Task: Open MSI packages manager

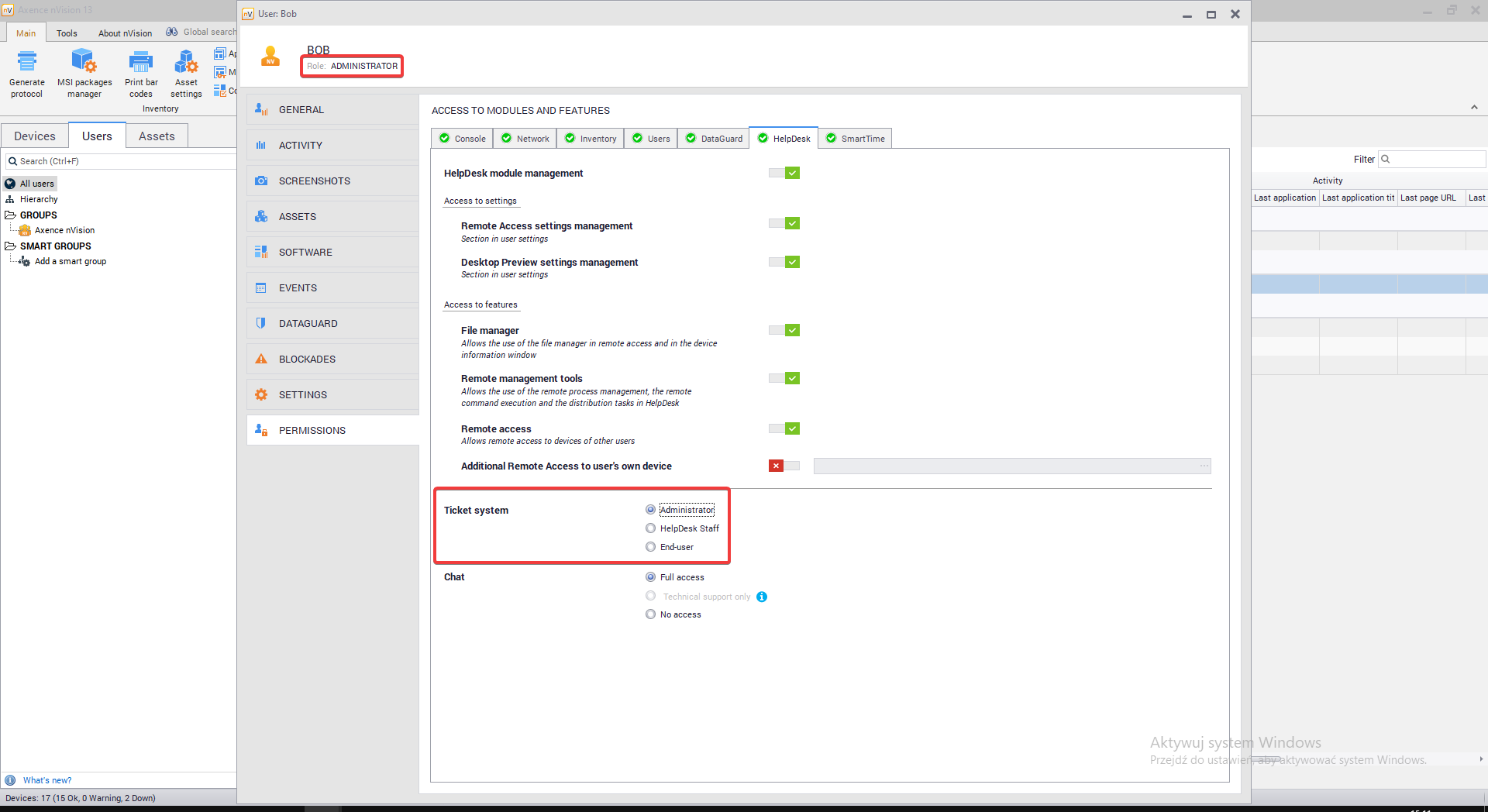Action: coord(84,61)
